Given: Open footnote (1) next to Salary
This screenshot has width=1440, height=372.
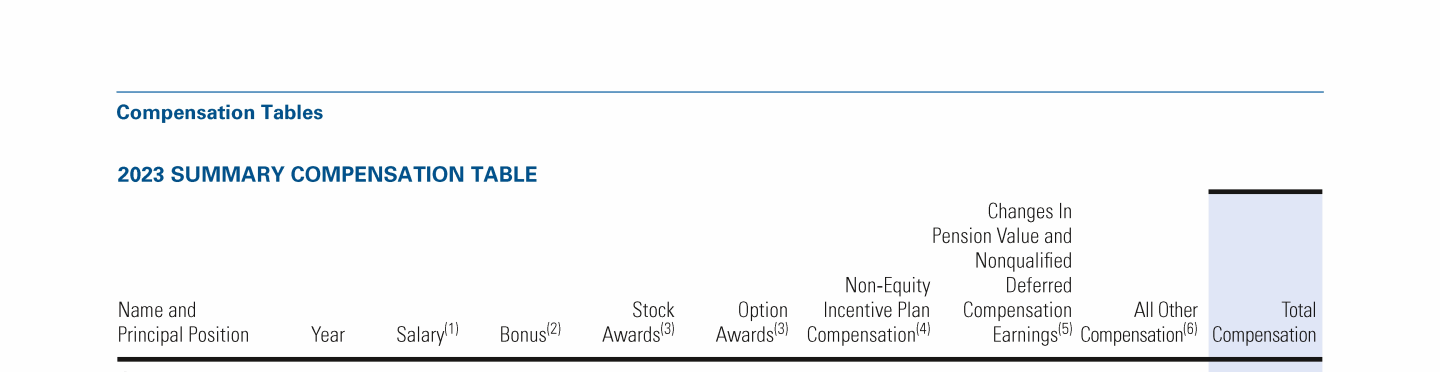Looking at the screenshot, I should (x=451, y=329).
